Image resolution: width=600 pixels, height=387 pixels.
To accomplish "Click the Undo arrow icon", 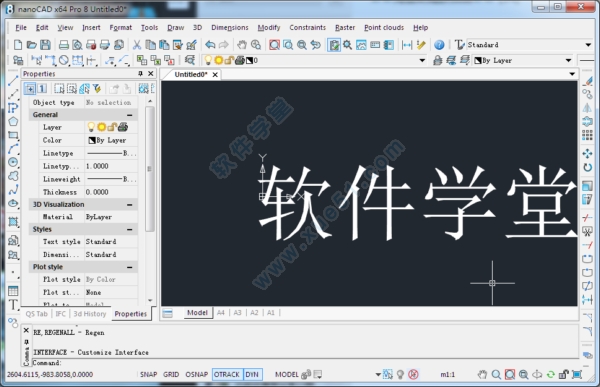I will 210,45.
